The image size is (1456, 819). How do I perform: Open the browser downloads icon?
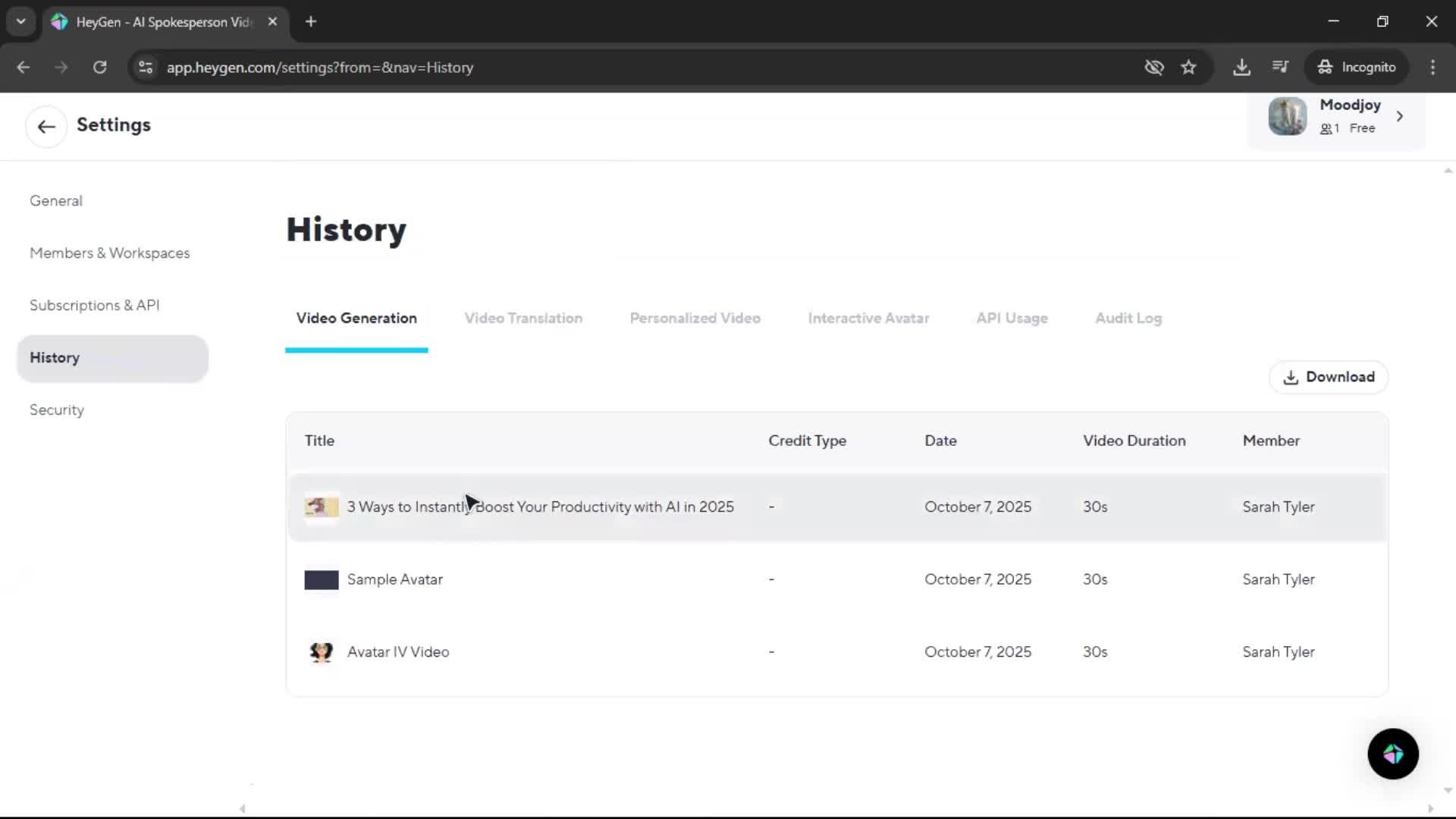(1241, 67)
